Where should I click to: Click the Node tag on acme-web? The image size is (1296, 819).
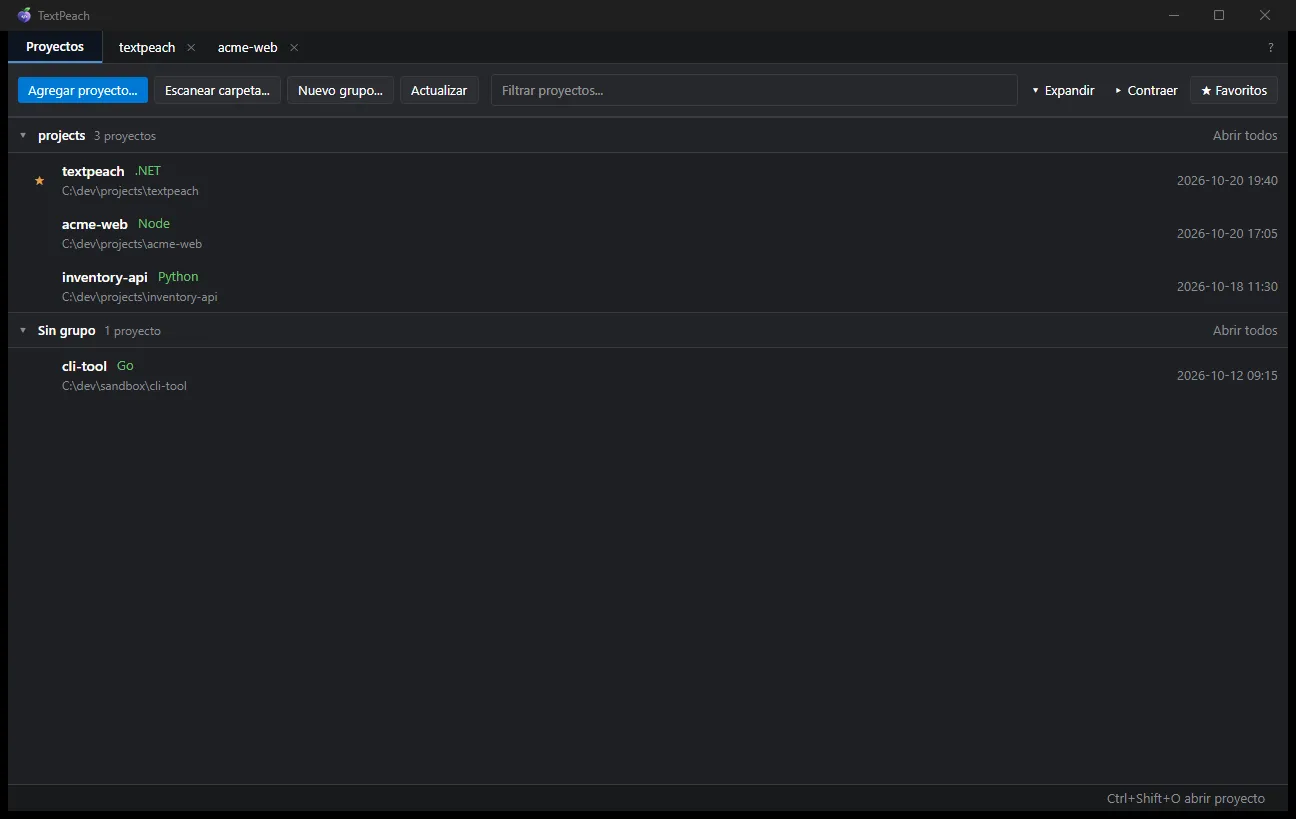[154, 224]
